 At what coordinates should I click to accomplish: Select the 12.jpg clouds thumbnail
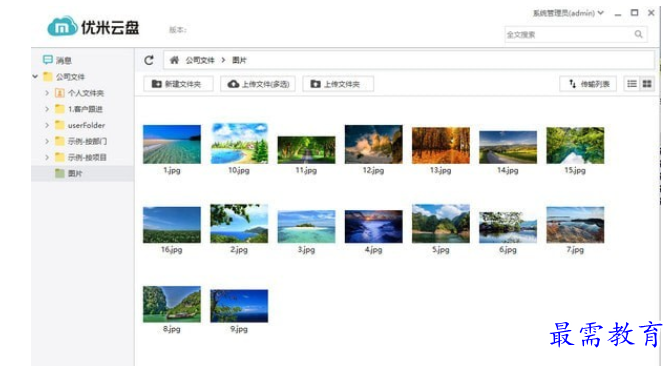pyautogui.click(x=374, y=144)
